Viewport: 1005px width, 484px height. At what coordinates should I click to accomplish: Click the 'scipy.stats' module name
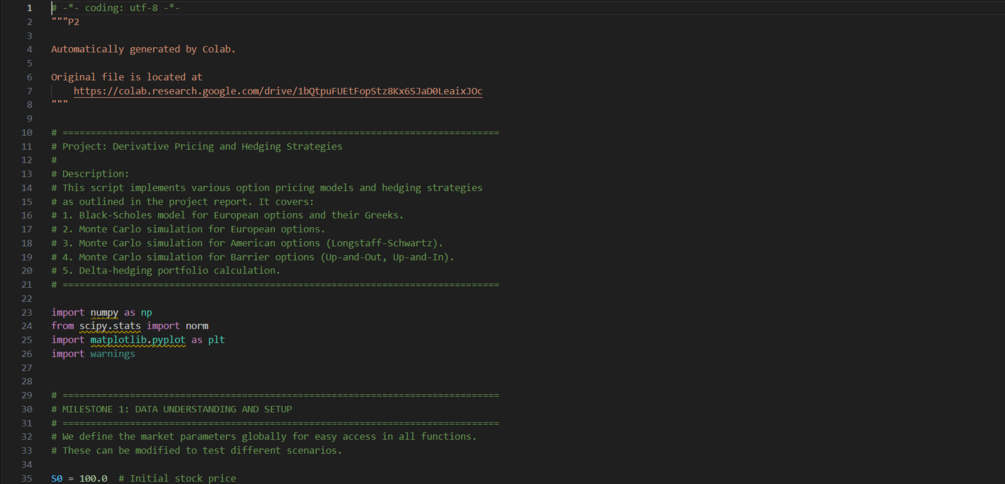[x=110, y=326]
